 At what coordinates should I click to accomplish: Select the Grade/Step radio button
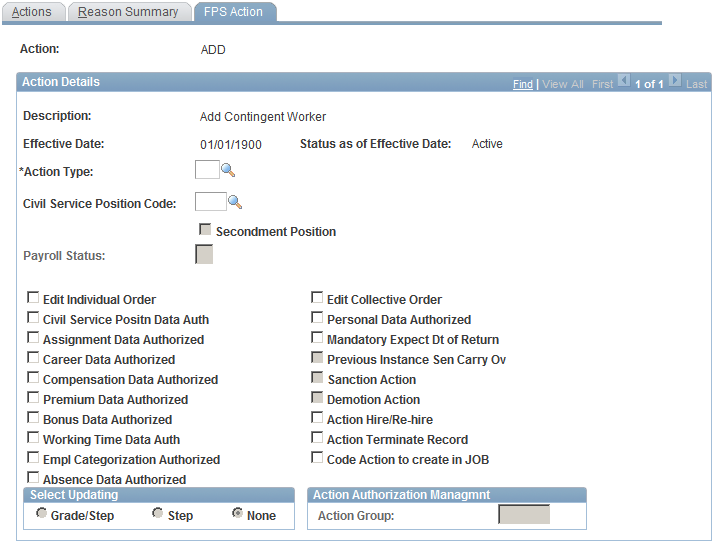coord(41,513)
